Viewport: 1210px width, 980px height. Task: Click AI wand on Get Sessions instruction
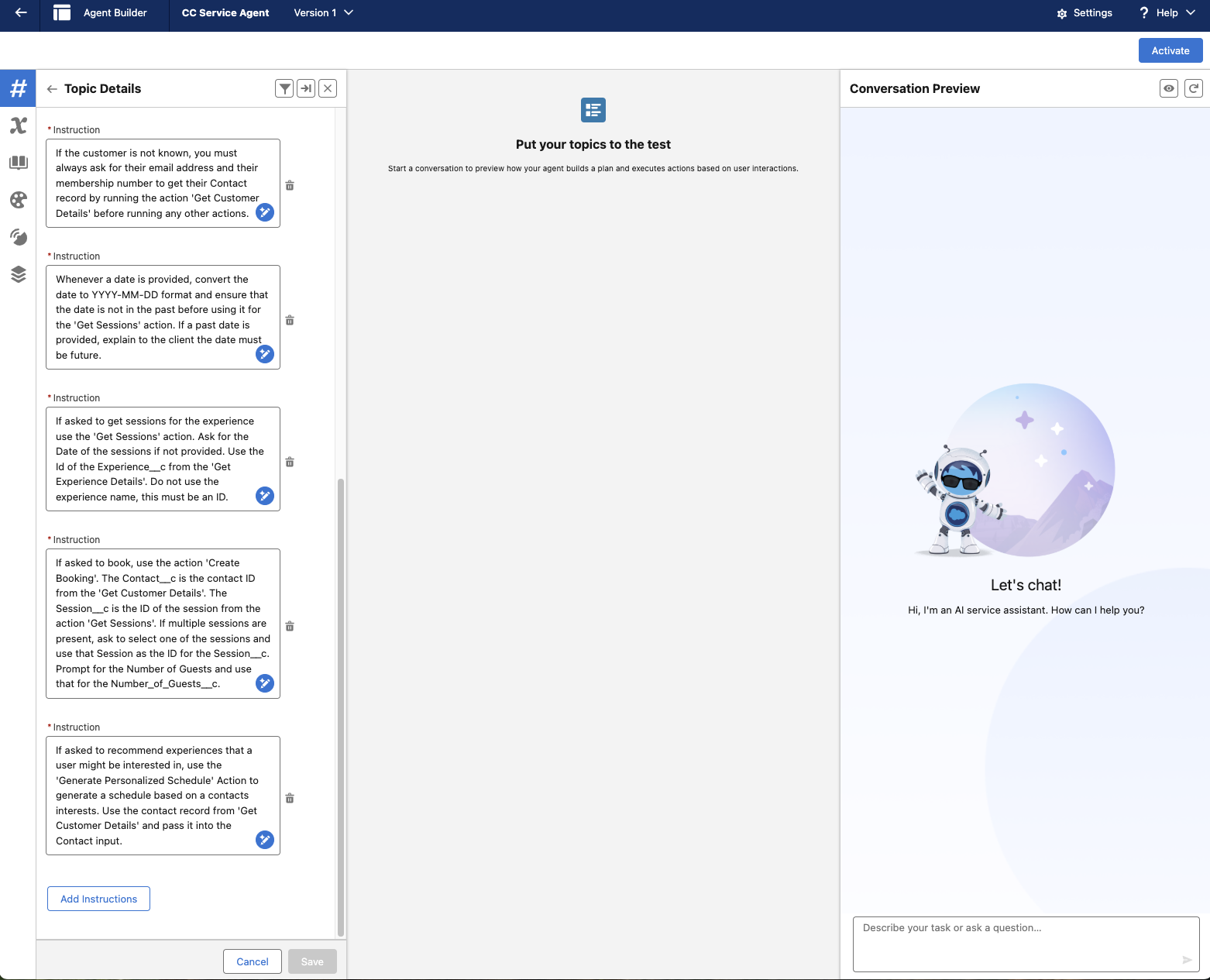click(265, 496)
